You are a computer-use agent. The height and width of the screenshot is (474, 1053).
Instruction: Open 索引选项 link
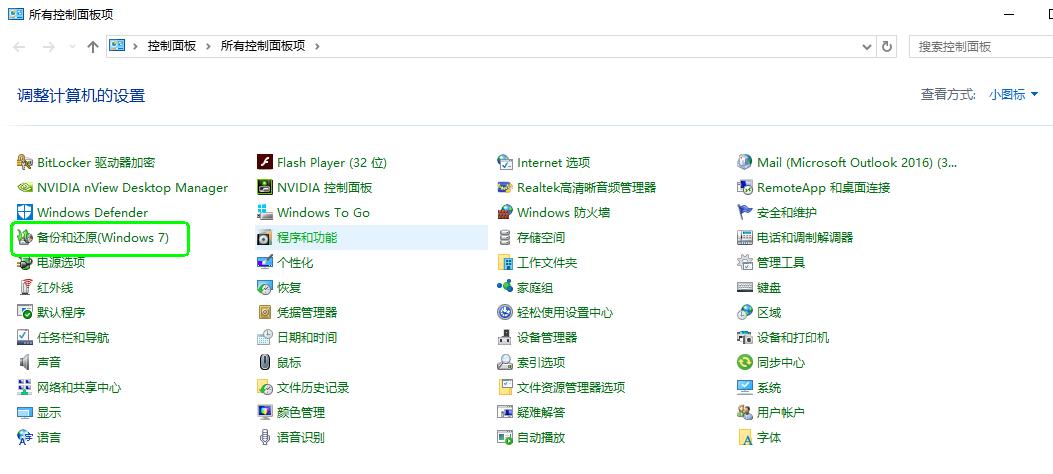[x=541, y=363]
